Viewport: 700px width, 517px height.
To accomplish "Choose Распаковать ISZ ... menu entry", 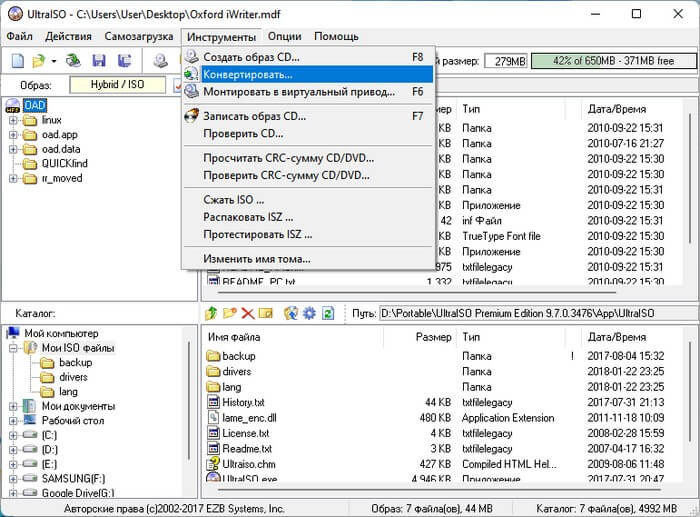I will click(x=308, y=217).
